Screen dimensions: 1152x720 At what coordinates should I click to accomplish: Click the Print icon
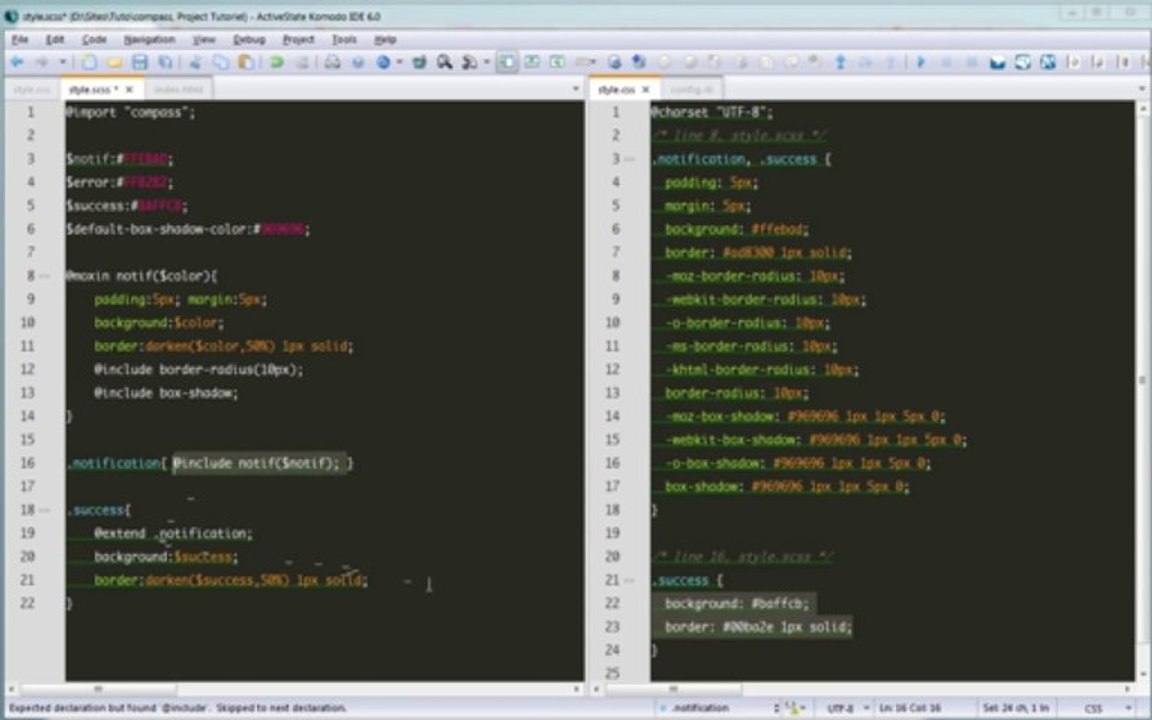[332, 62]
